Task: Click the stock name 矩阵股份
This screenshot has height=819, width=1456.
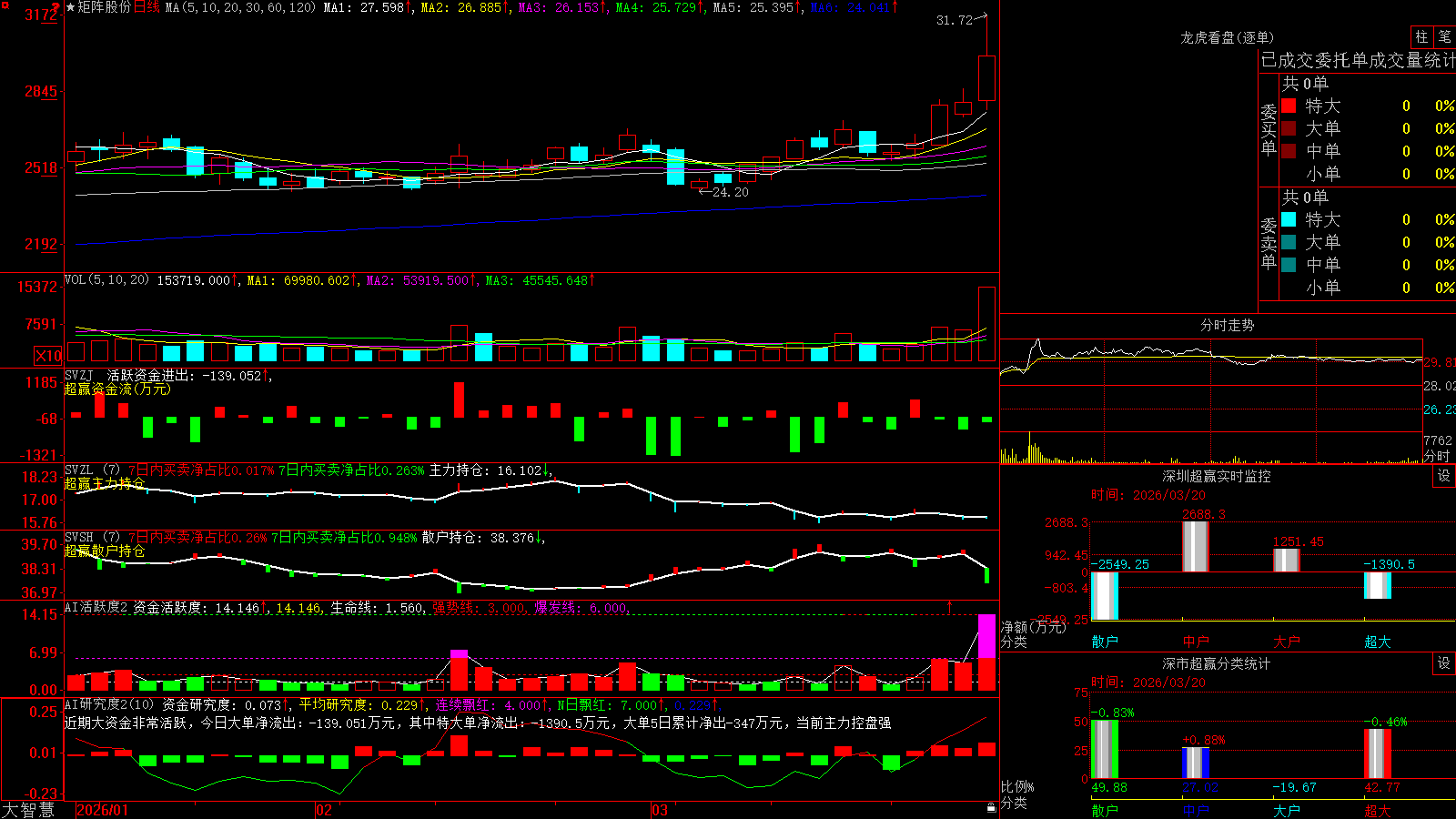Action: 105,7
